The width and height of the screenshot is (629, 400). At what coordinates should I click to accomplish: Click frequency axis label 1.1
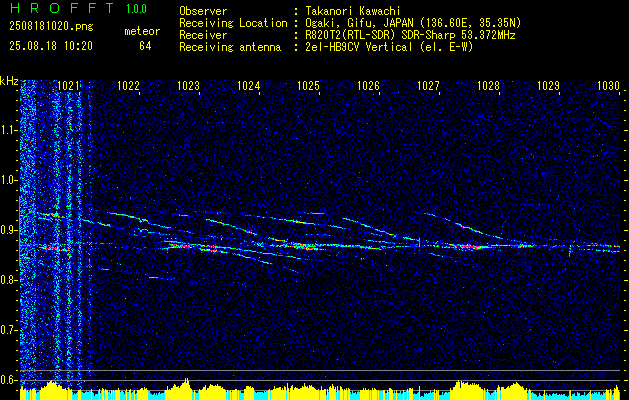coord(9,130)
